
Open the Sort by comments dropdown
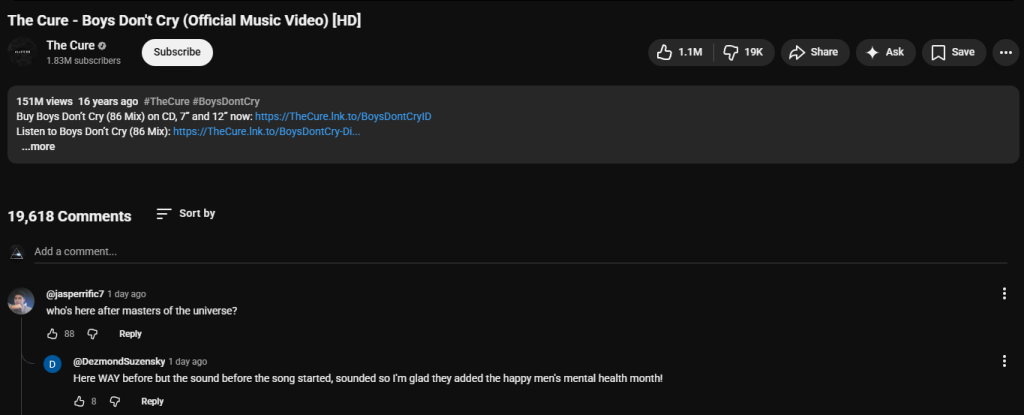[186, 214]
